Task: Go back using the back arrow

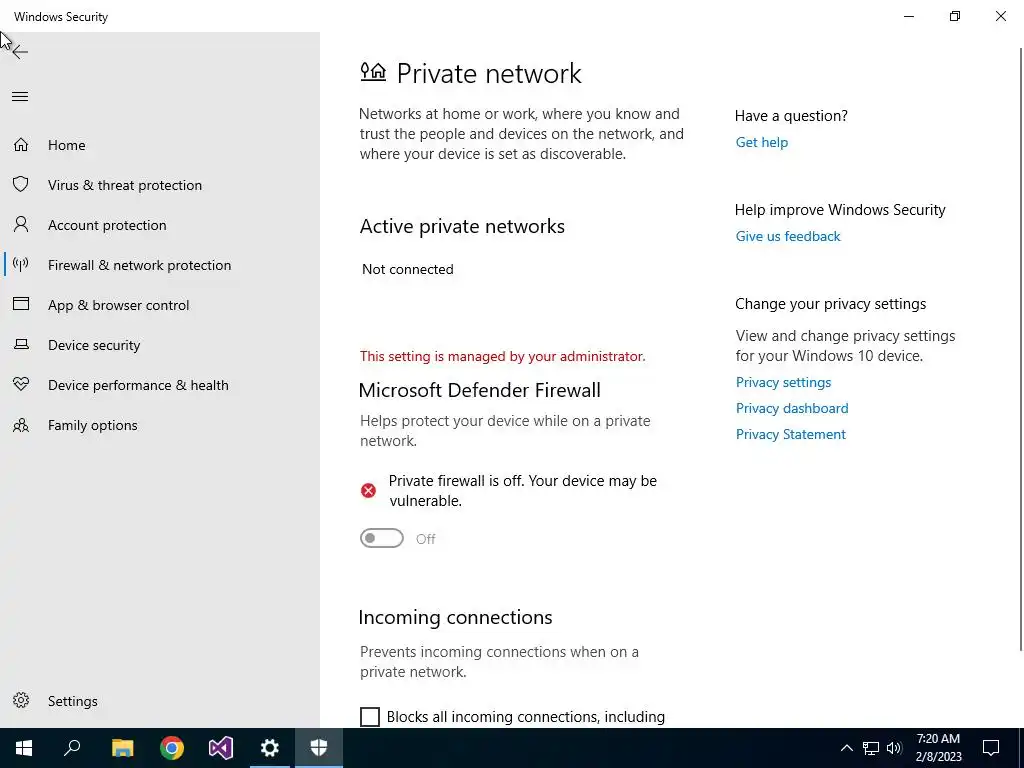Action: pyautogui.click(x=20, y=52)
